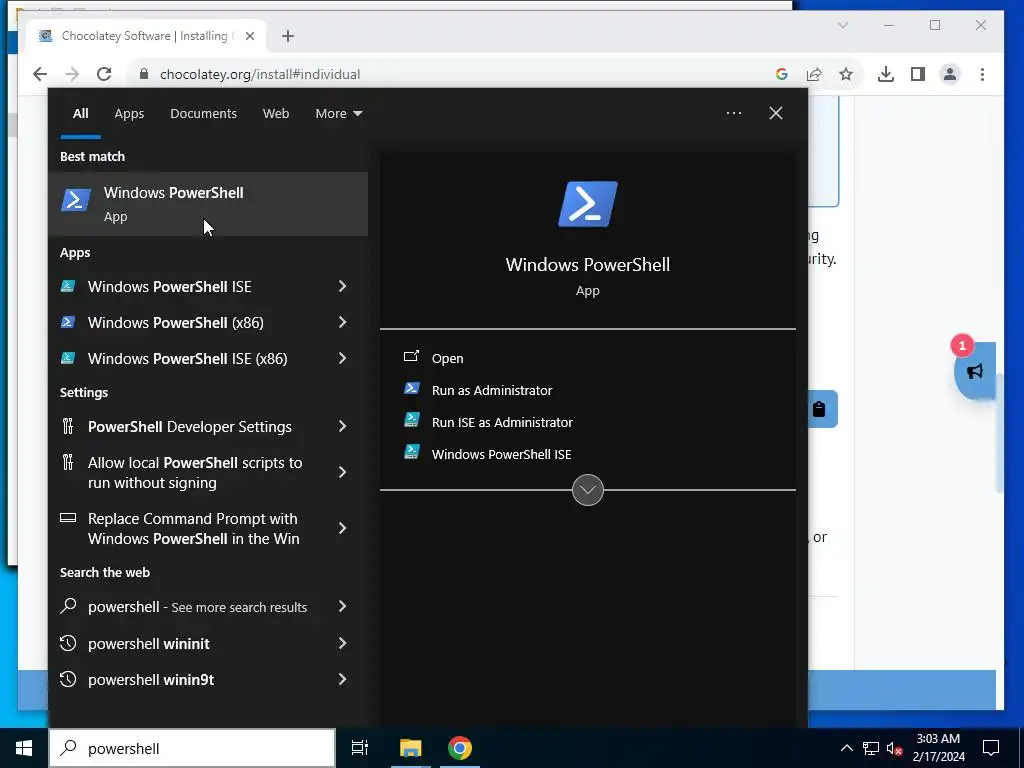Click Windows PowerShell ISE action
This screenshot has width=1024, height=768.
click(x=501, y=455)
